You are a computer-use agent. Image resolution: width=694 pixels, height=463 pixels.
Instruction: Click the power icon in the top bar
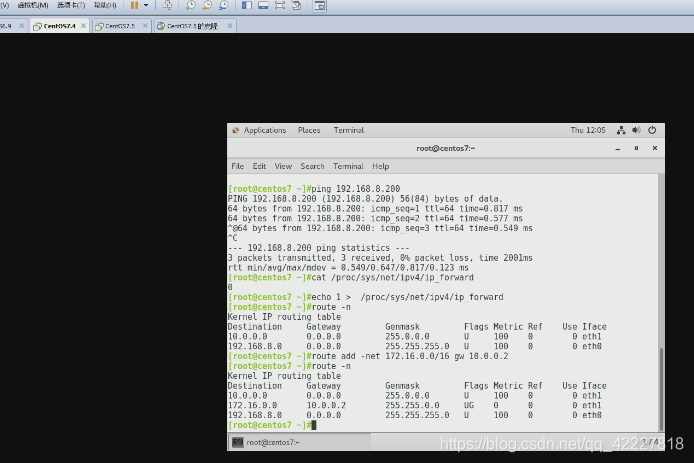(x=652, y=130)
